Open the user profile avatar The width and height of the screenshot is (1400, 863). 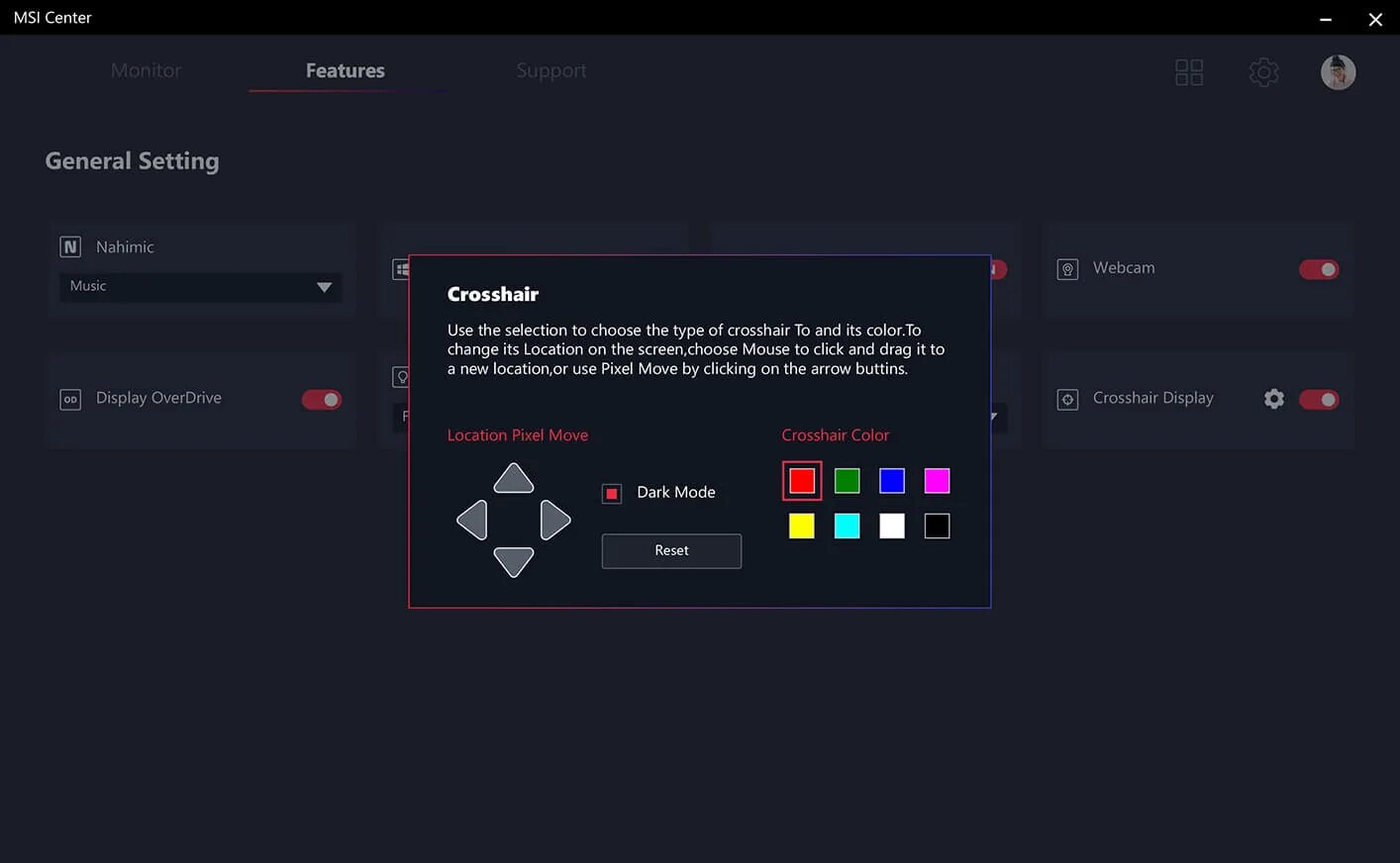(x=1338, y=72)
